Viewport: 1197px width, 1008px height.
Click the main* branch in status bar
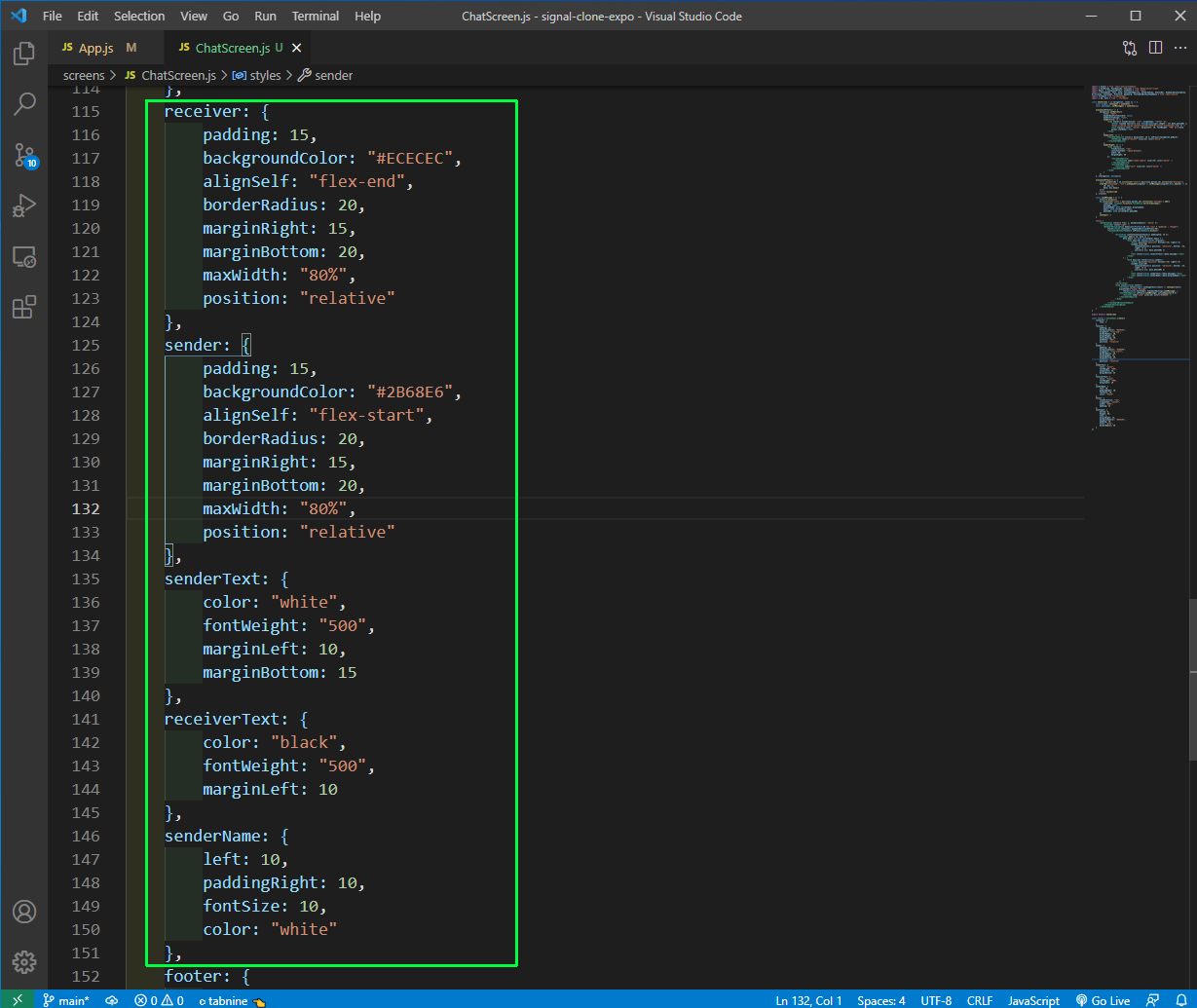point(66,1000)
